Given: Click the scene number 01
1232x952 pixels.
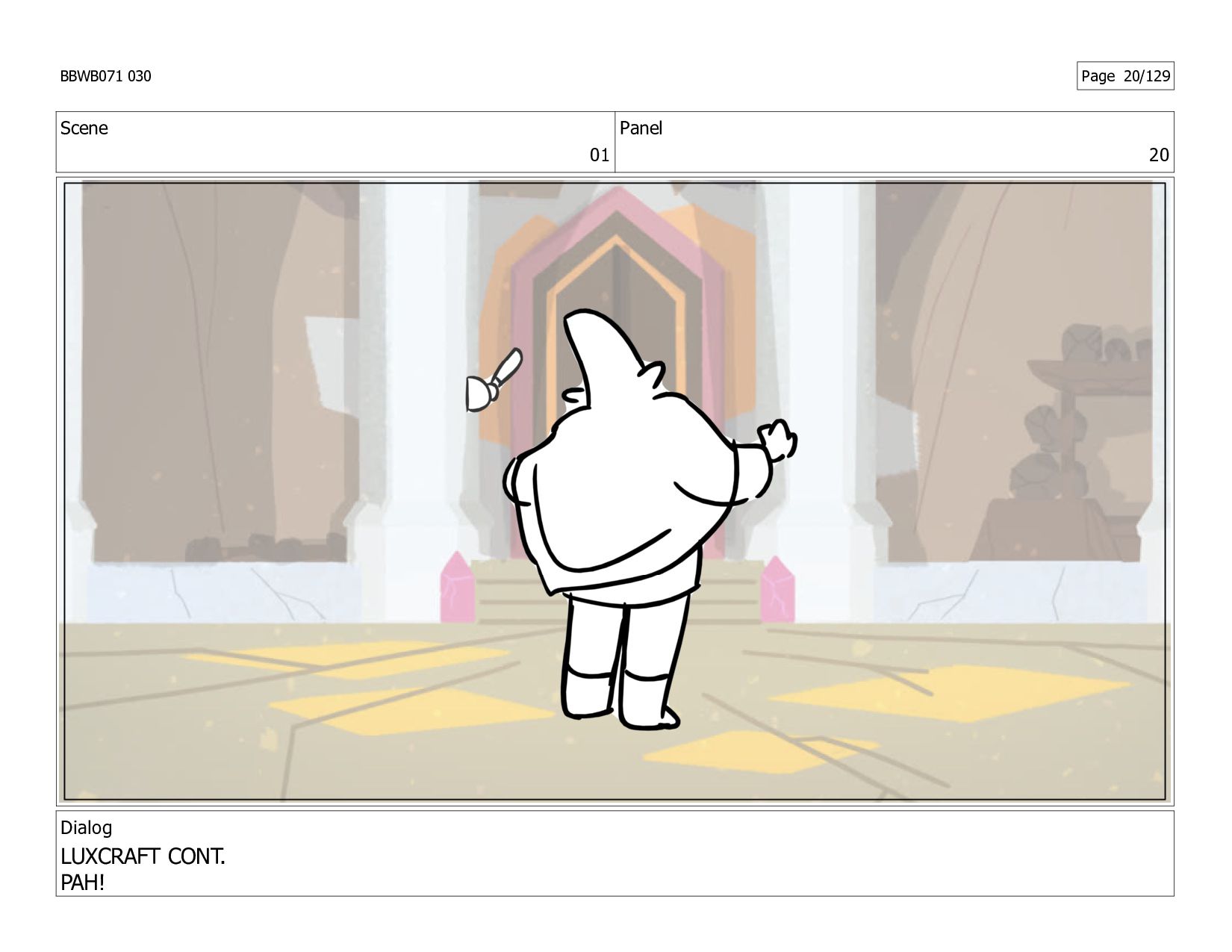Looking at the screenshot, I should pos(600,155).
